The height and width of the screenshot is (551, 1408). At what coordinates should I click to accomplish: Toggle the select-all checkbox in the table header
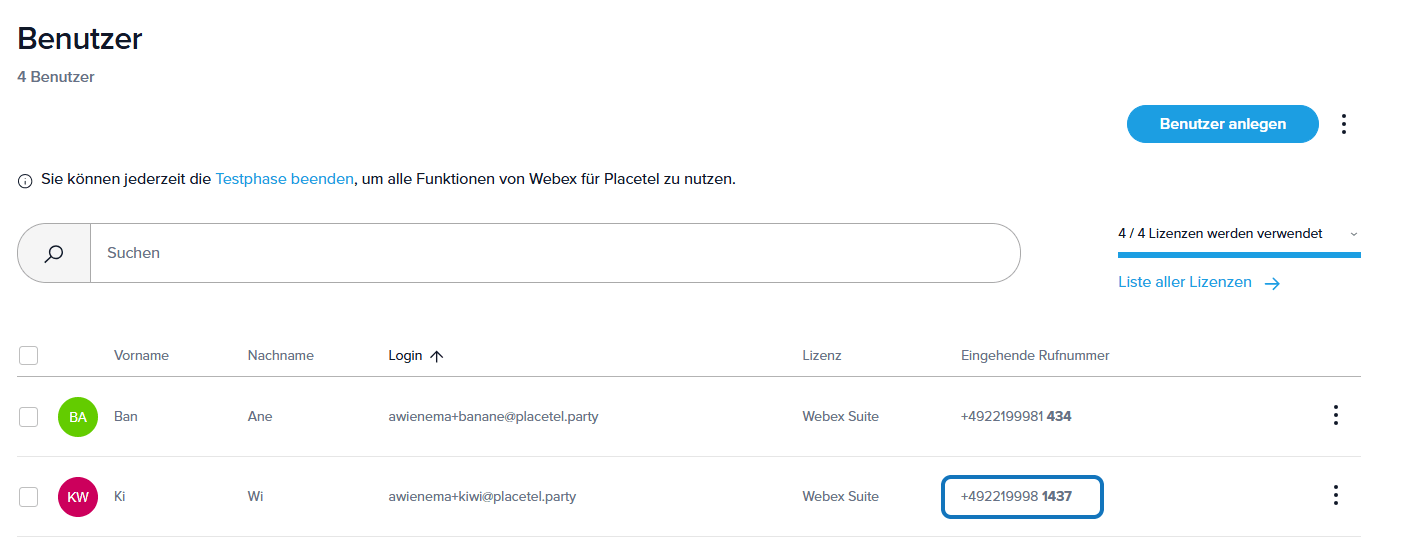point(29,355)
